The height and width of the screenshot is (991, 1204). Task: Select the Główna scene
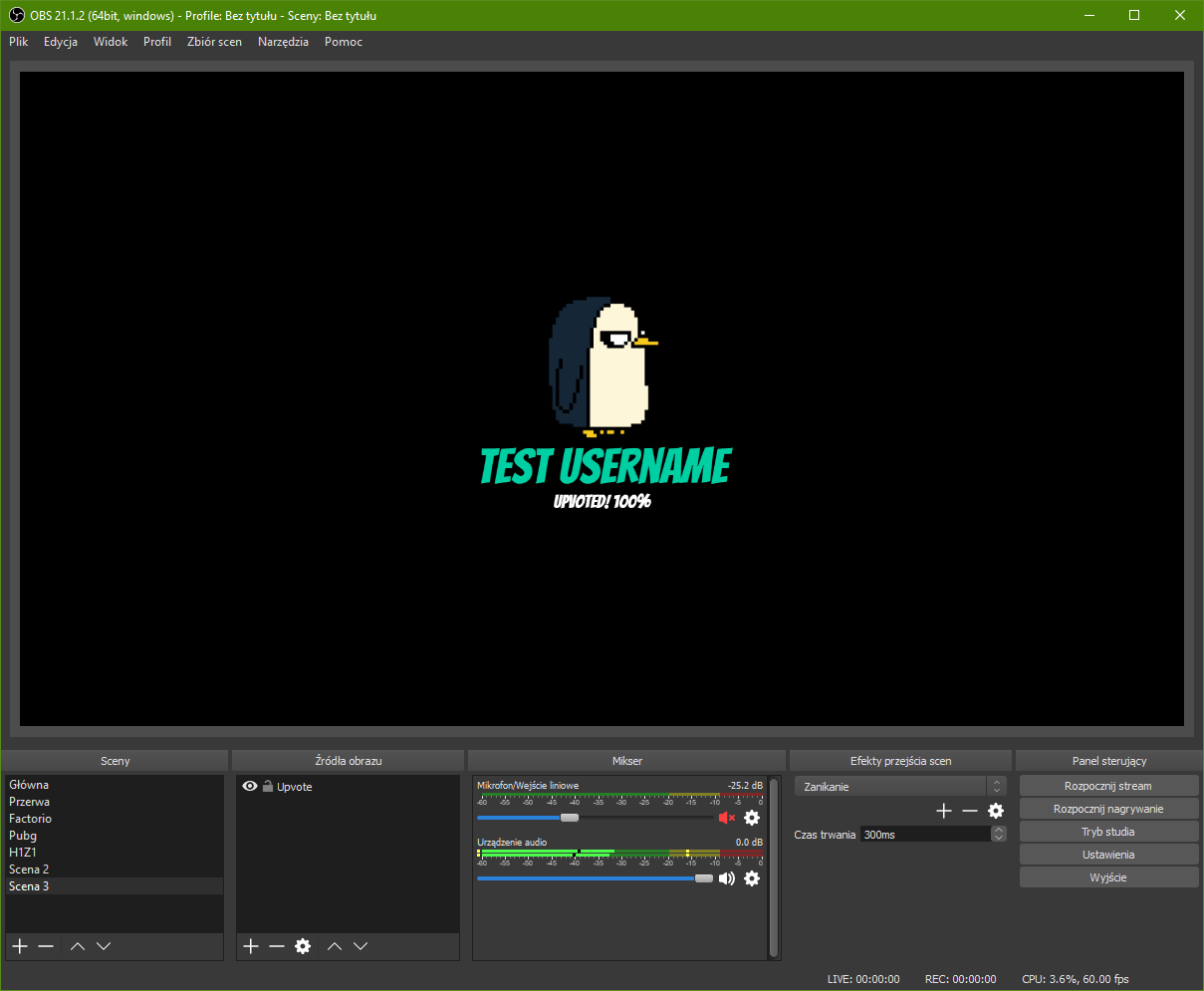[x=114, y=785]
